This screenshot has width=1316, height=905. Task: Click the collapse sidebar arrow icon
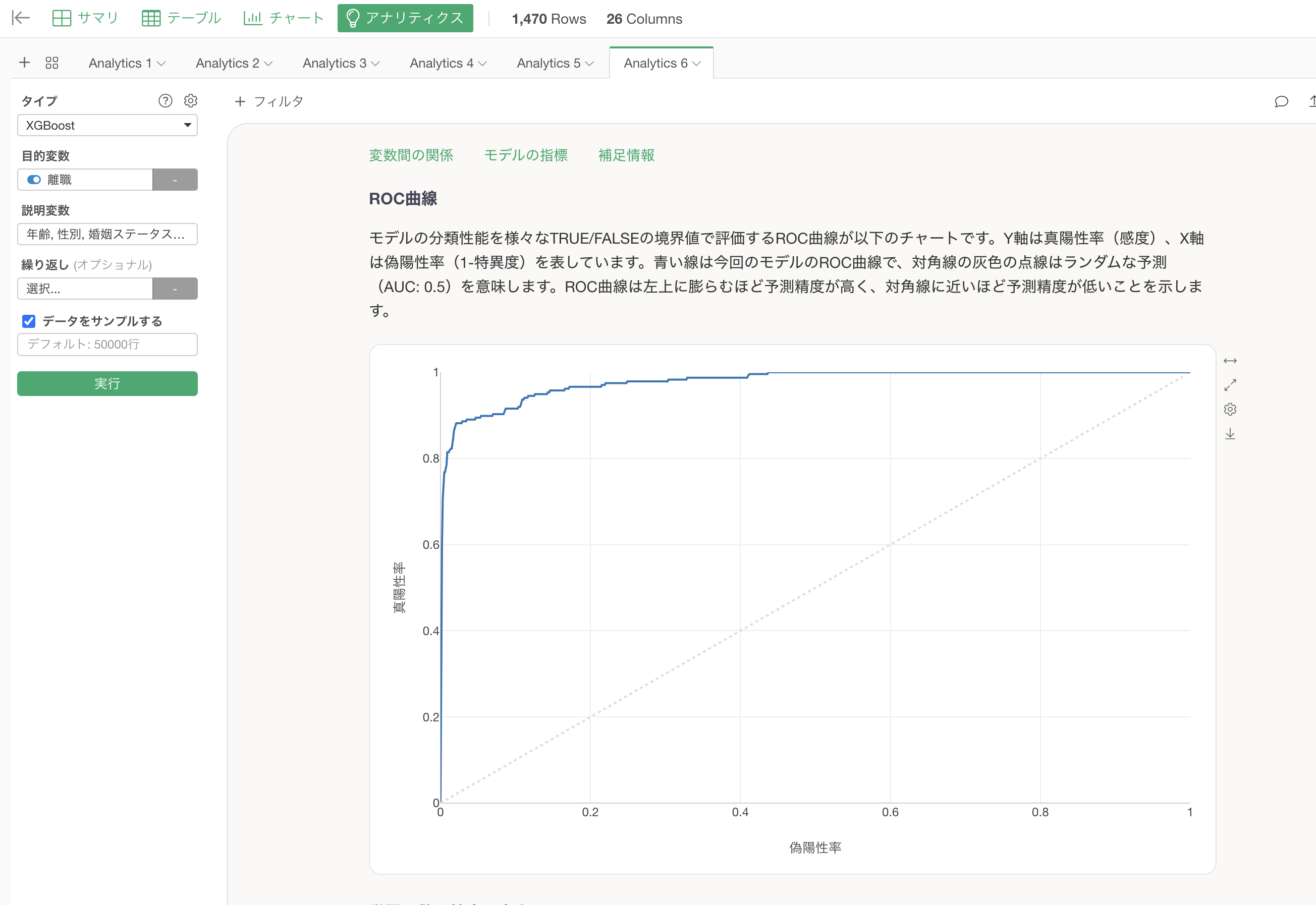(x=20, y=18)
